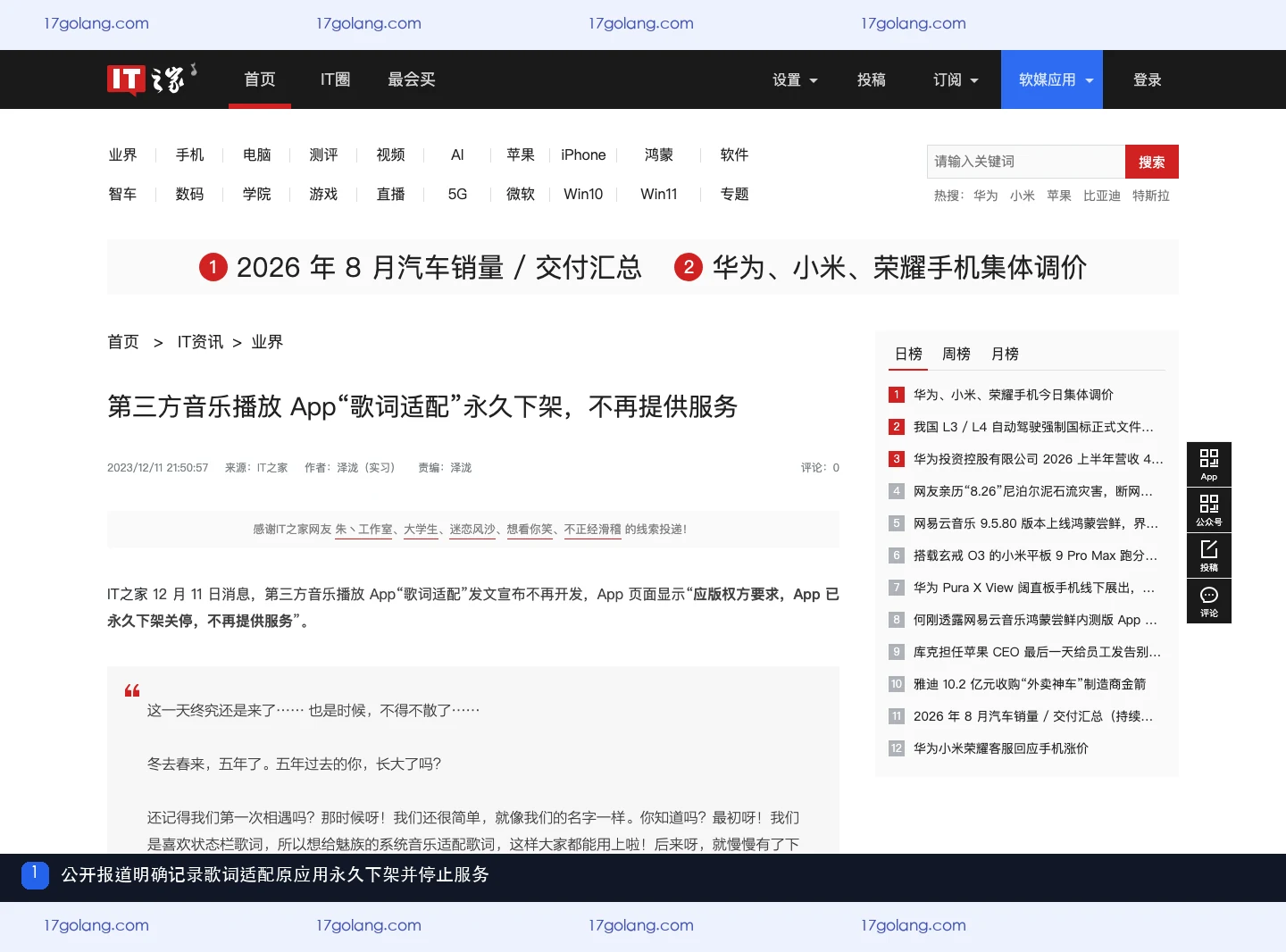1286x952 pixels.
Task: Click the 登录 link
Action: point(1148,79)
